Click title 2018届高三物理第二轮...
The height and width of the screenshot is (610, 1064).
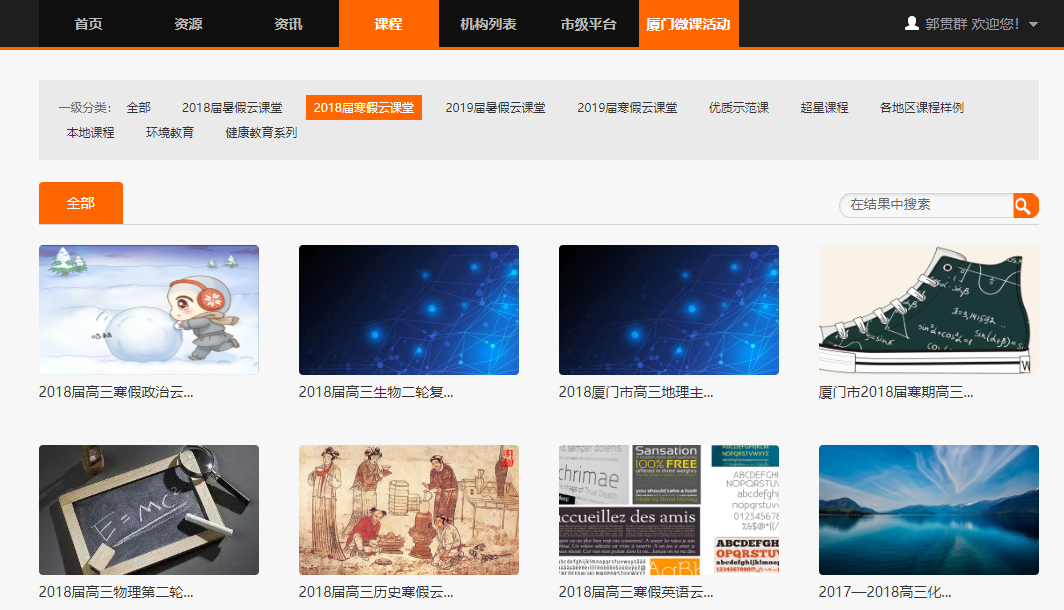coord(116,592)
